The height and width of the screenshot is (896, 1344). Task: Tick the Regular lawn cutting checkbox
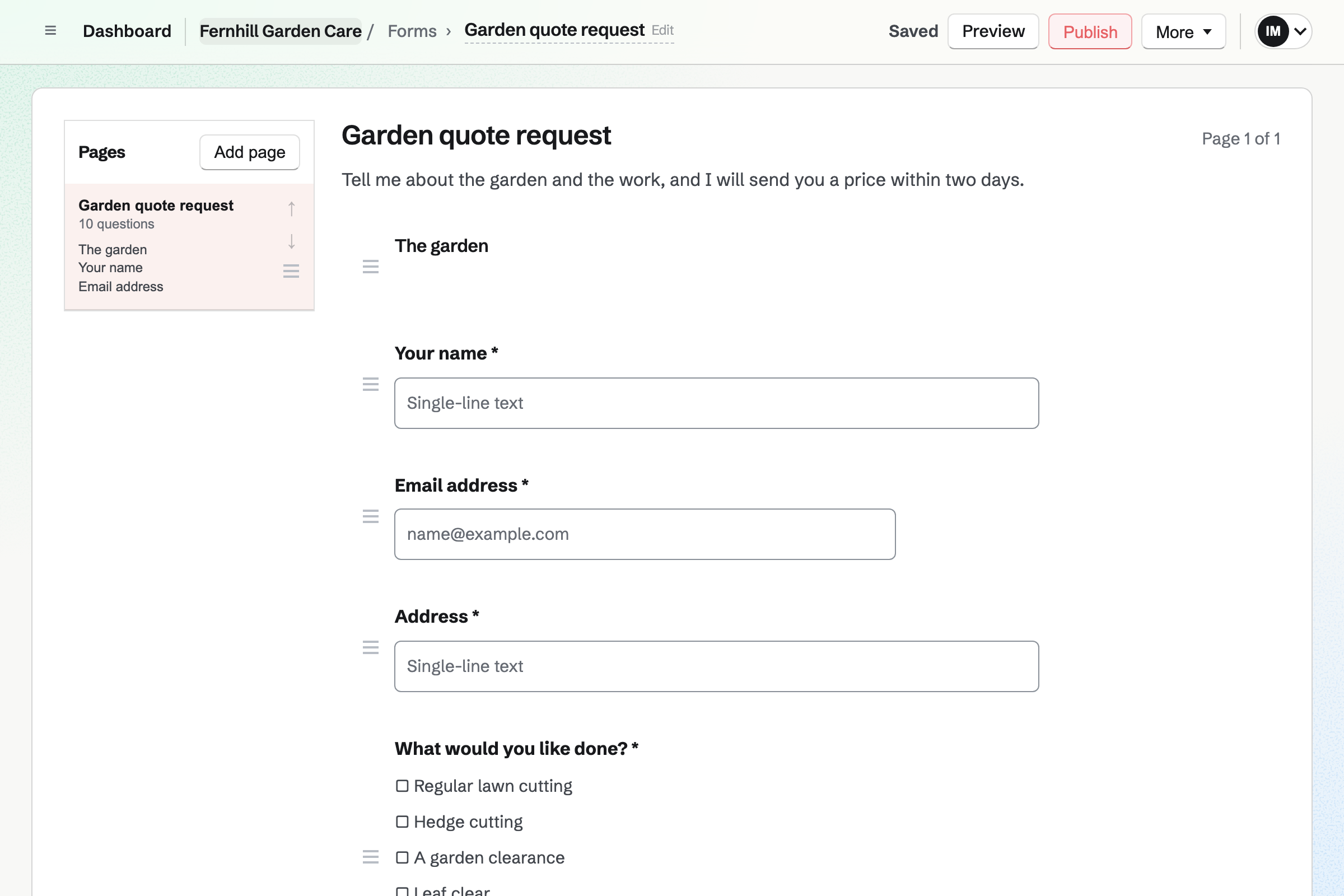(402, 786)
